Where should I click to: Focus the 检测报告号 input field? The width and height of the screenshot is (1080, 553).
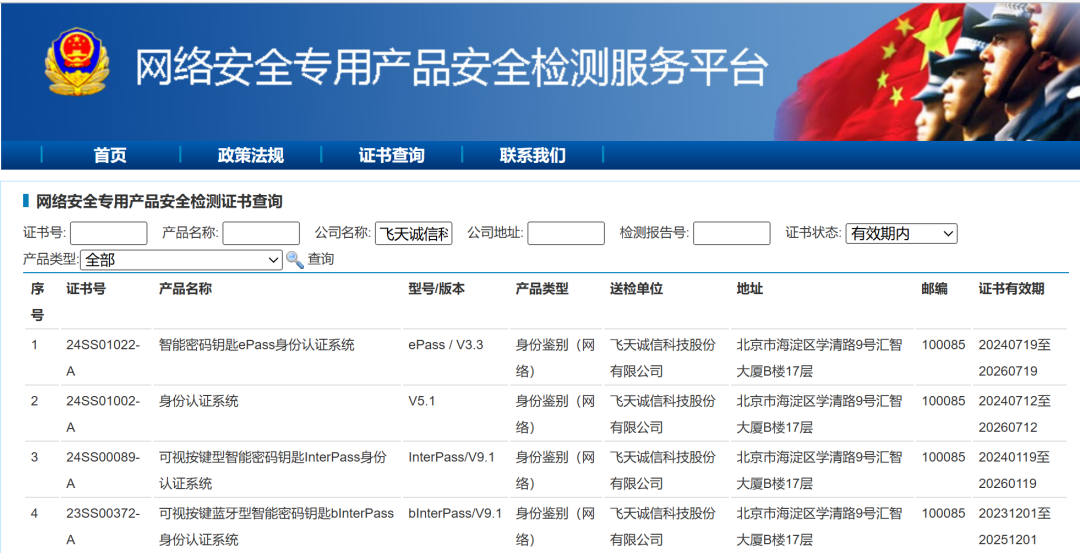click(731, 233)
